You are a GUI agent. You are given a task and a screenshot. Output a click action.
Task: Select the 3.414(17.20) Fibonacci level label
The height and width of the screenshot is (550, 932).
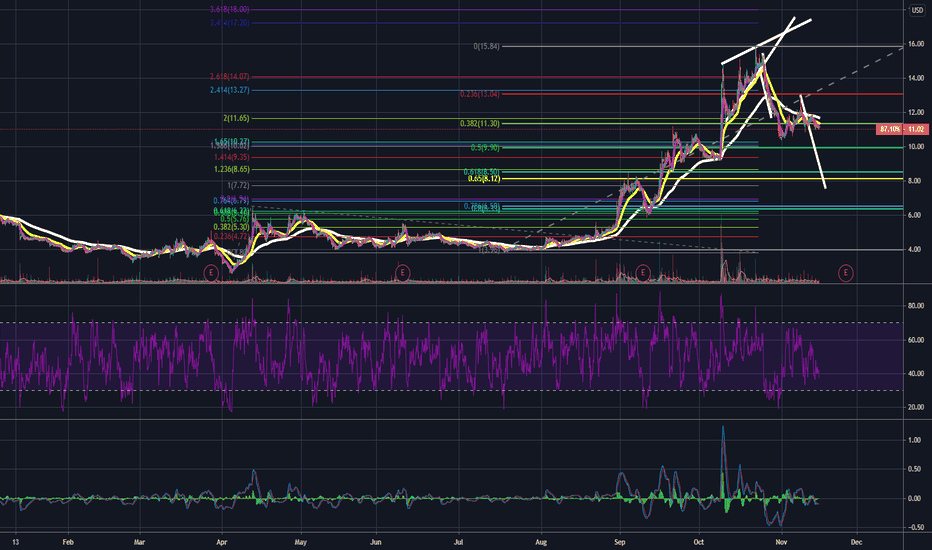pos(229,23)
